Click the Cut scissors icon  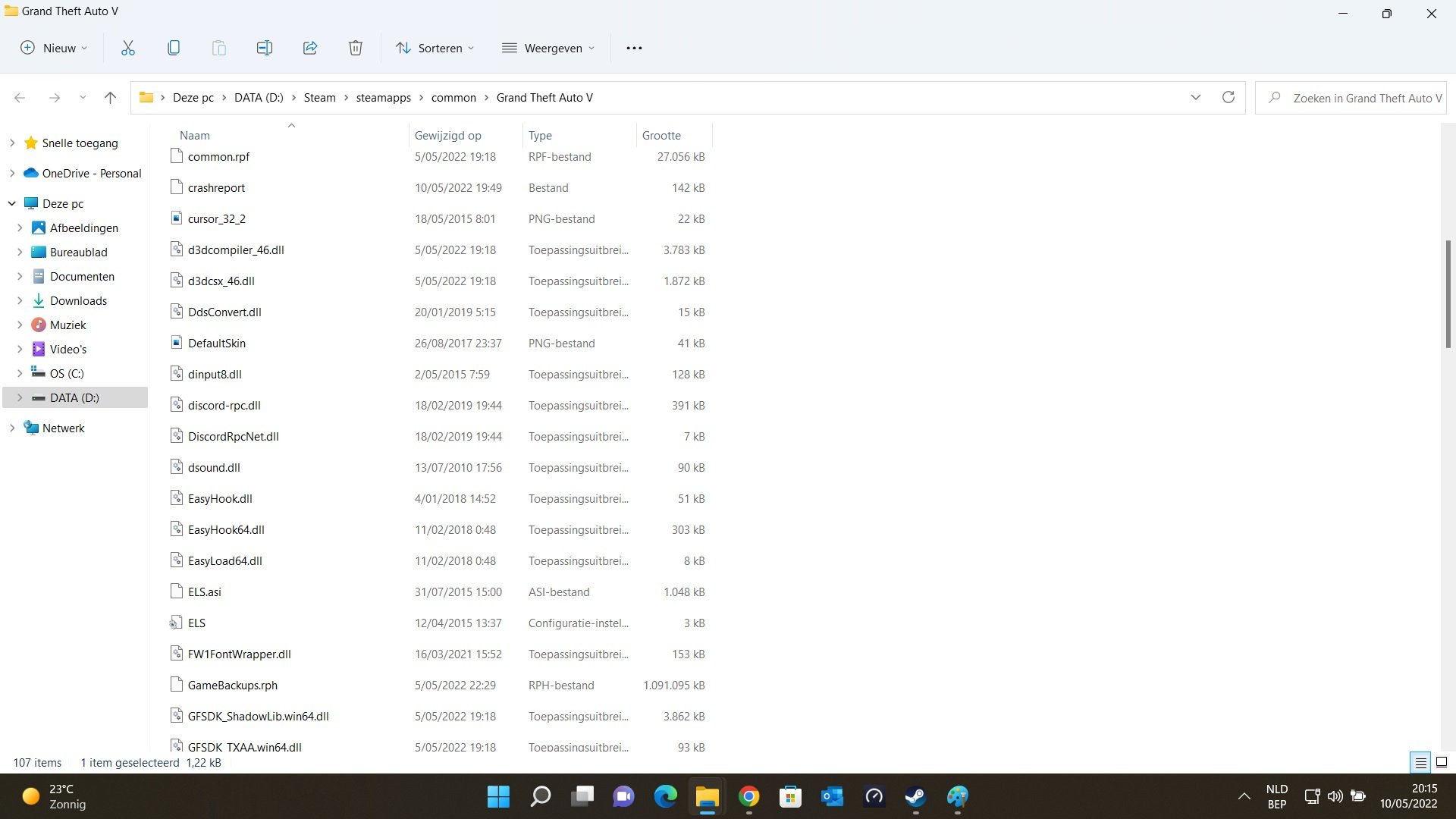[x=127, y=48]
